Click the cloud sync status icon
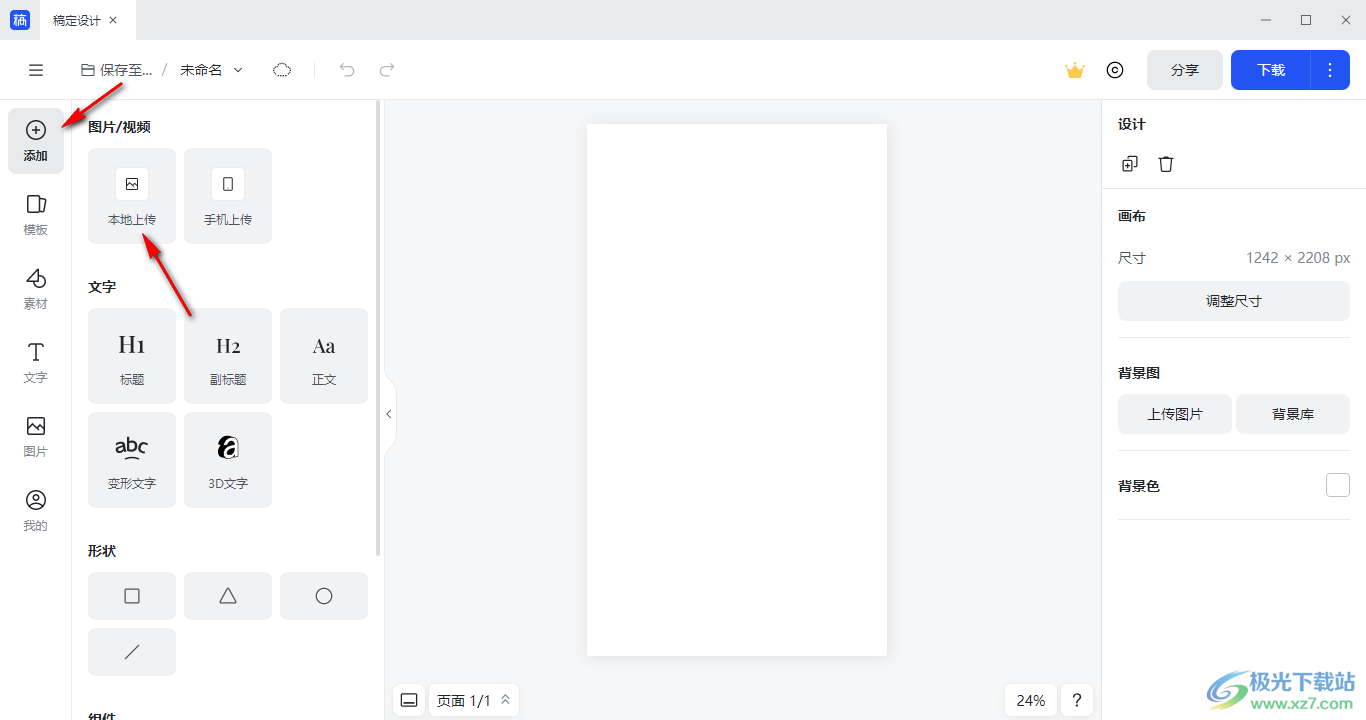1366x720 pixels. 282,70
